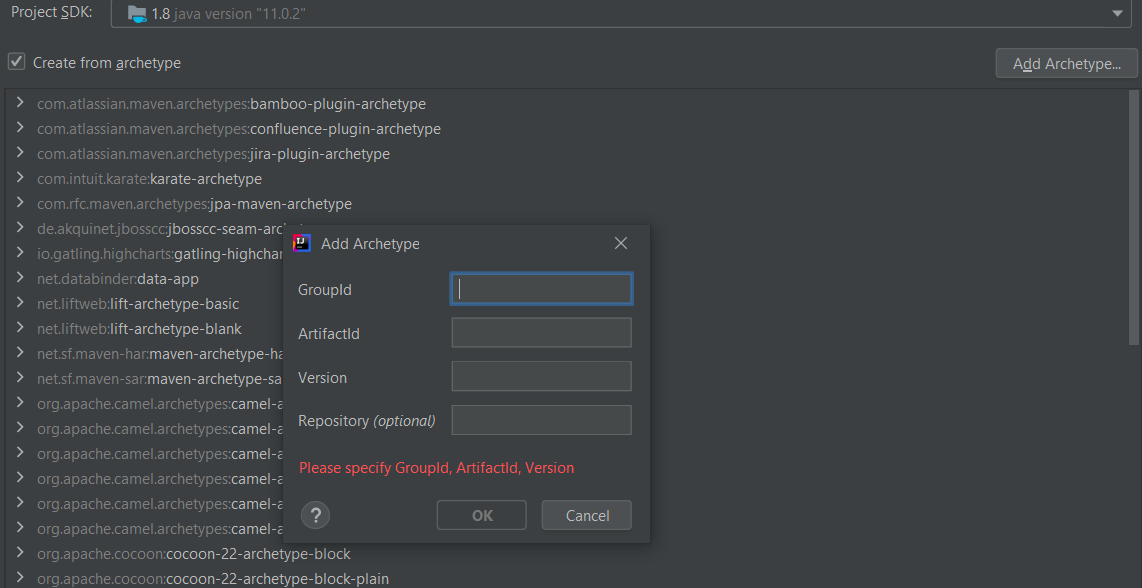Screen dimensions: 1142x588
Task: Select net.databinder:data-app
Action: pyautogui.click(x=118, y=278)
